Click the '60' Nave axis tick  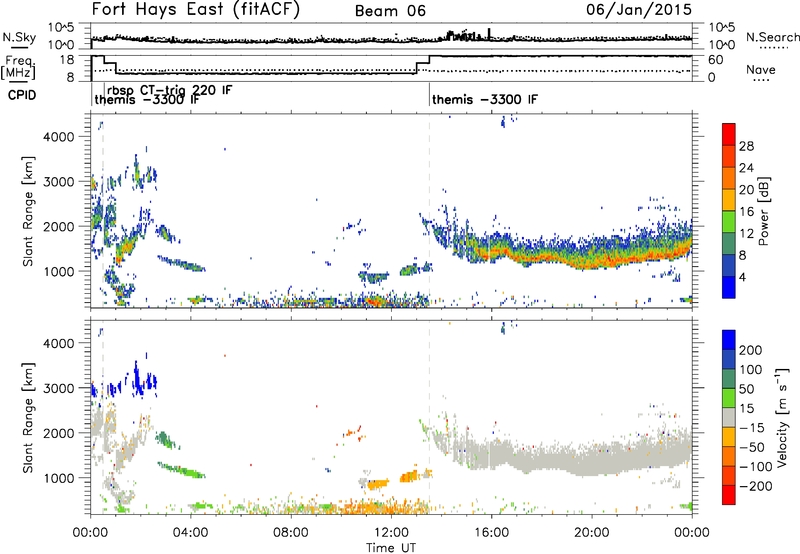(716, 60)
